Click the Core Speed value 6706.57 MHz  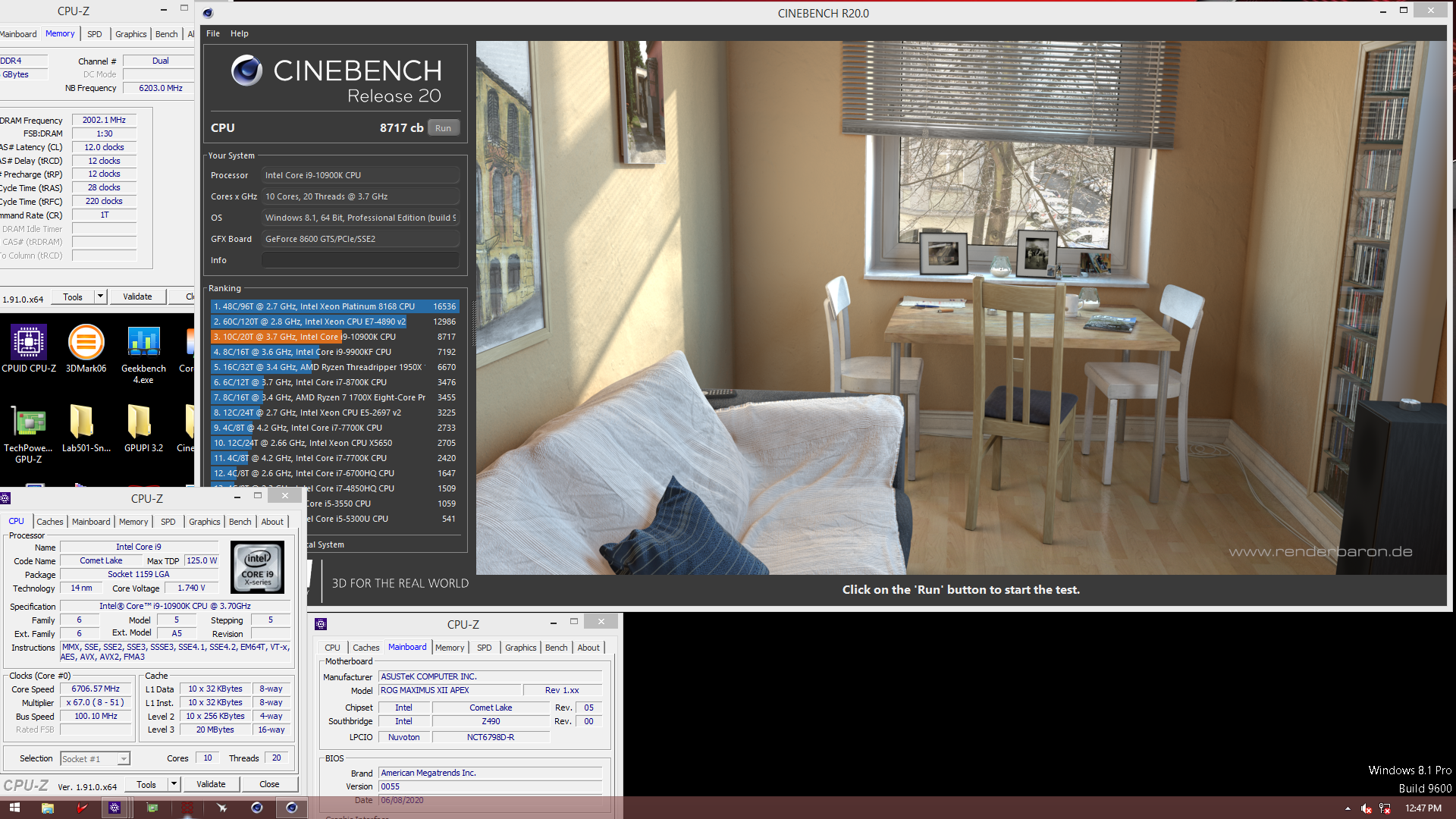click(96, 689)
